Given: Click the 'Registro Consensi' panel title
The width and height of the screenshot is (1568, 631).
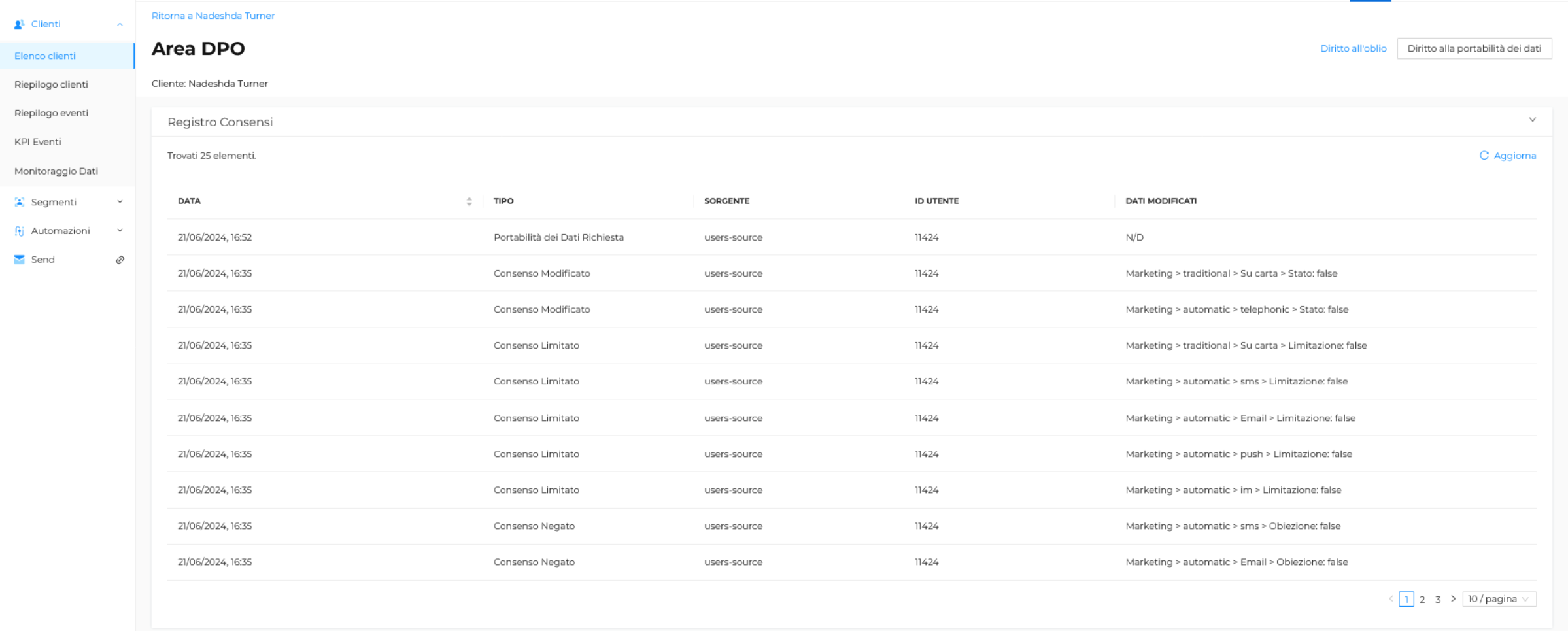Looking at the screenshot, I should click(x=220, y=122).
